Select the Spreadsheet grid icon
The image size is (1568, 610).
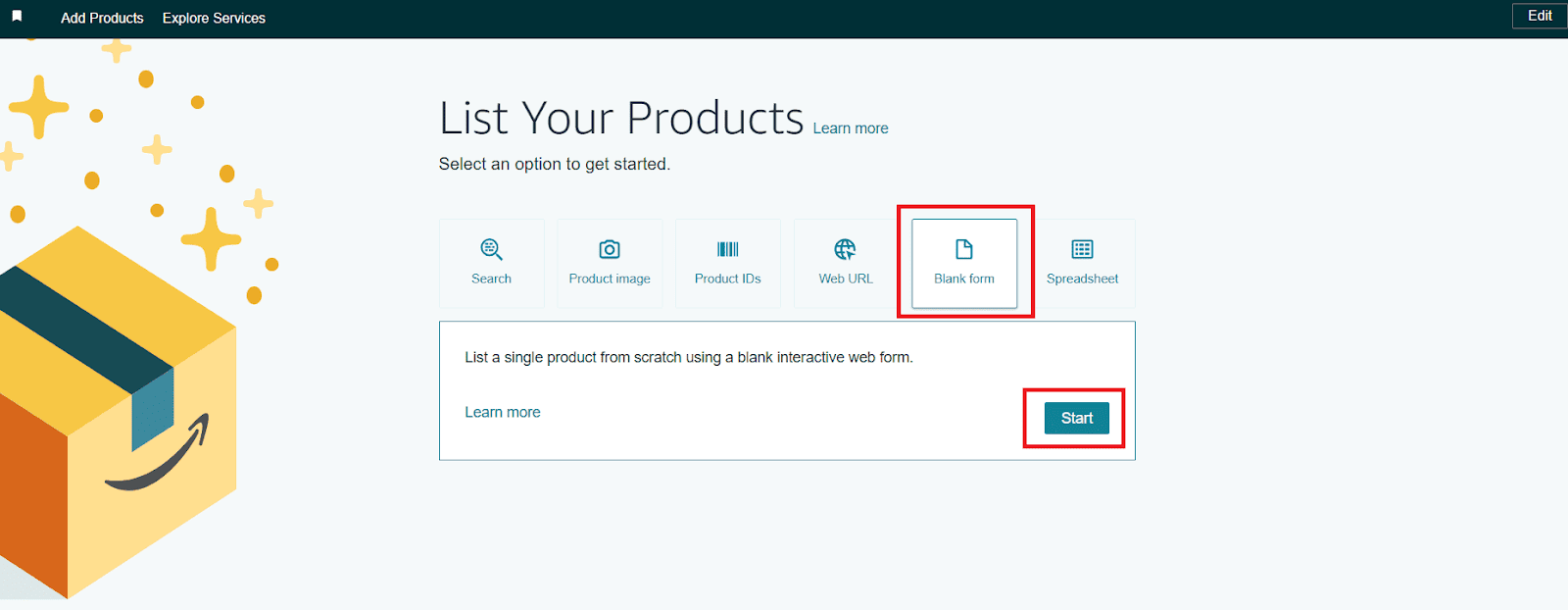tap(1082, 249)
